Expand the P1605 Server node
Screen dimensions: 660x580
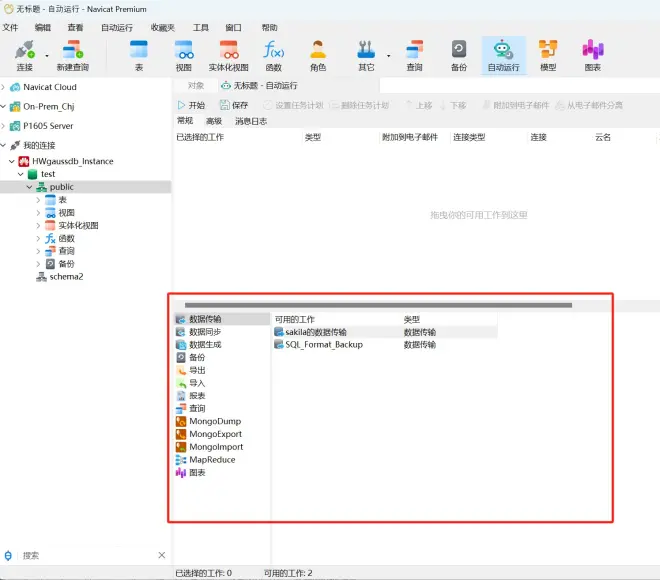[x=3, y=126]
